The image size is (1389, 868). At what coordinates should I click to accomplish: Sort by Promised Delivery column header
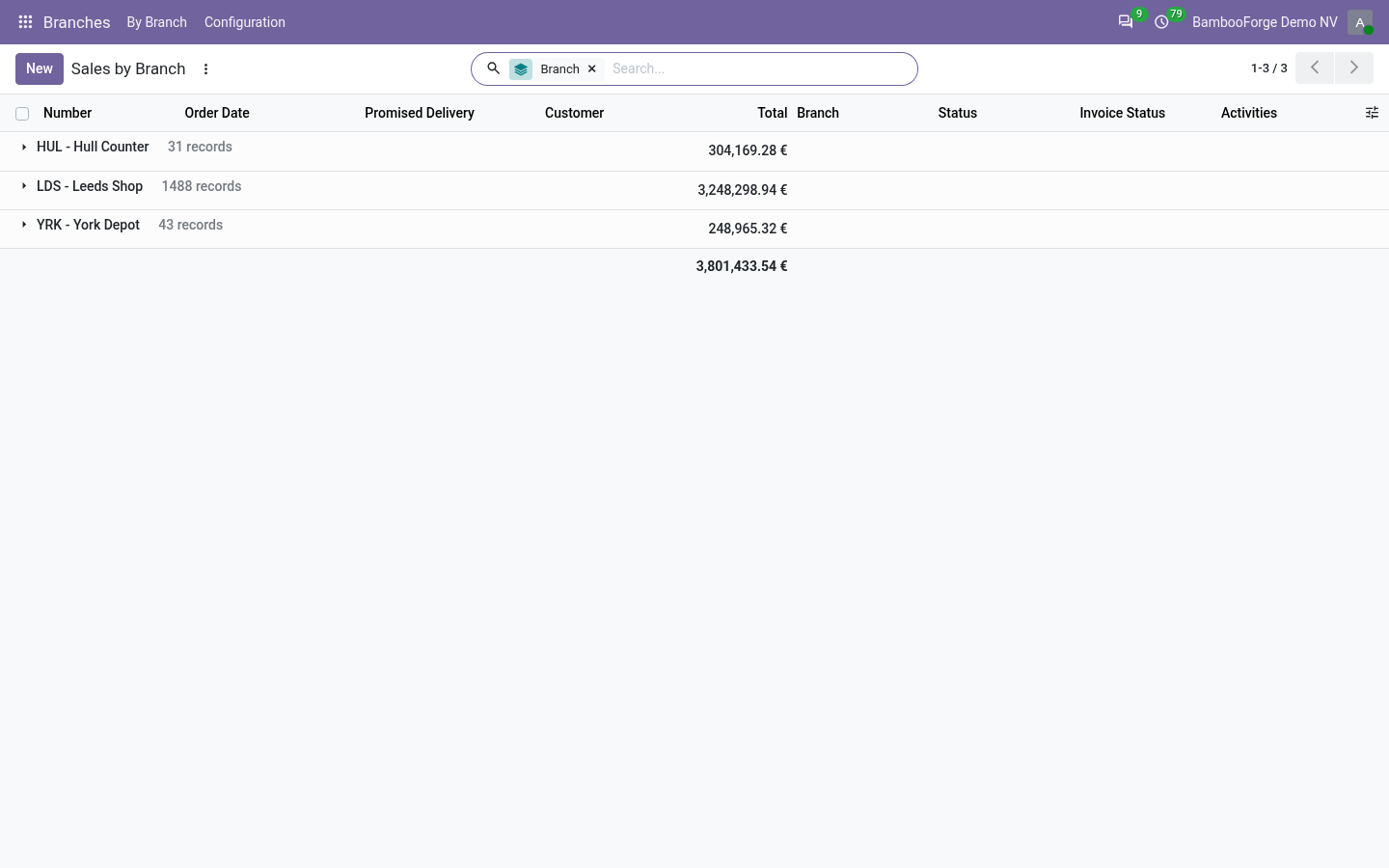pyautogui.click(x=420, y=113)
